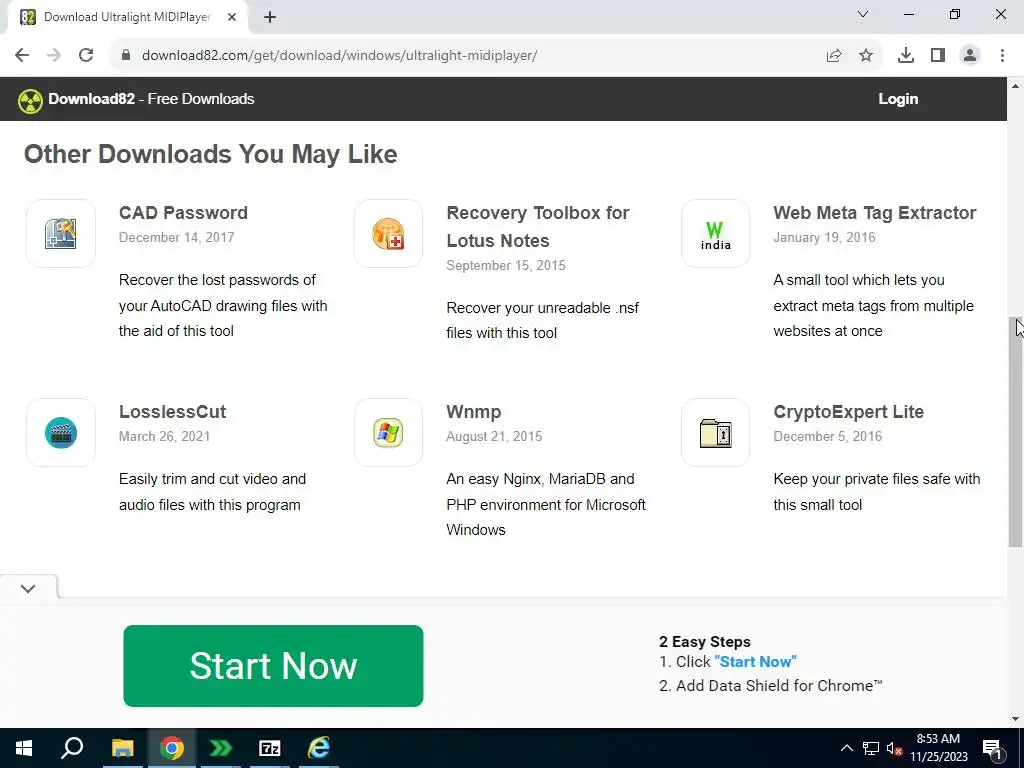
Task: Click the browser forward arrow
Action: pos(54,56)
